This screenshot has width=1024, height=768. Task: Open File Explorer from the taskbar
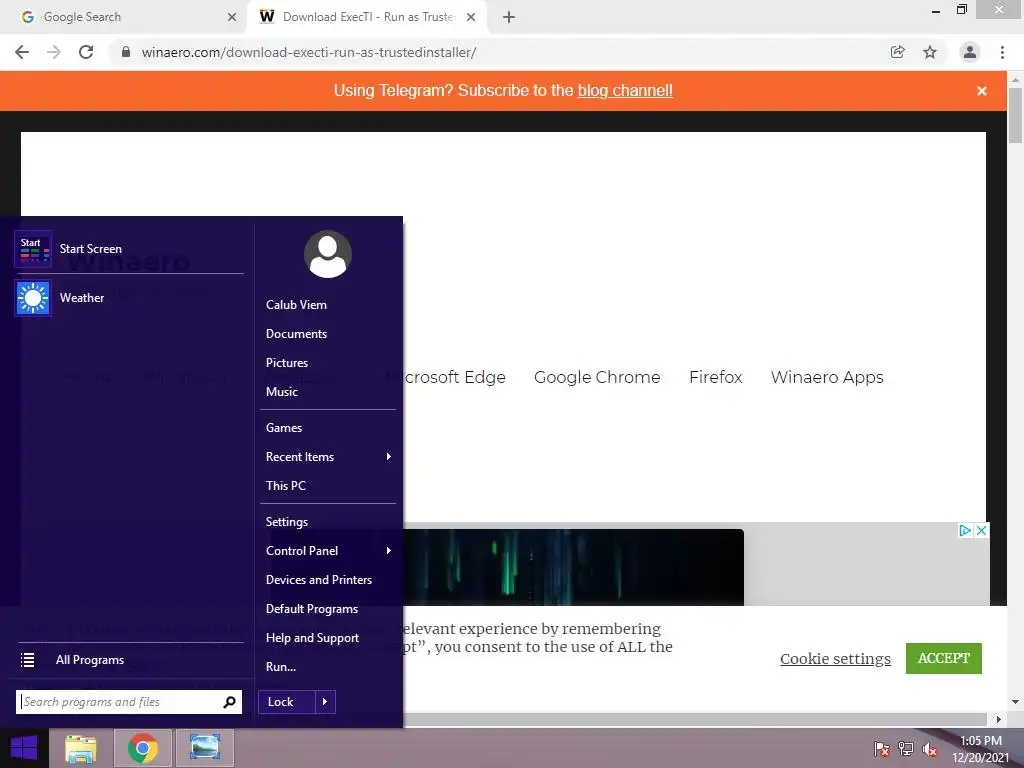pyautogui.click(x=81, y=748)
